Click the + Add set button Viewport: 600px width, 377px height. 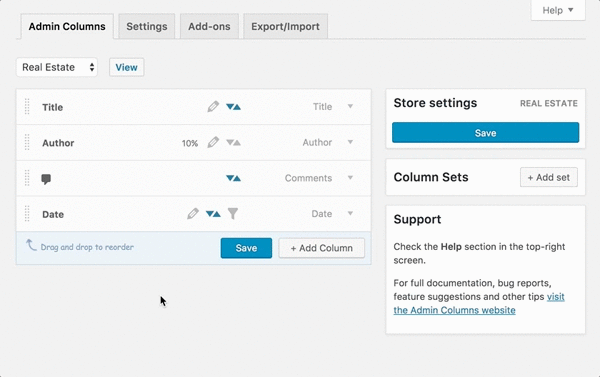(x=549, y=177)
